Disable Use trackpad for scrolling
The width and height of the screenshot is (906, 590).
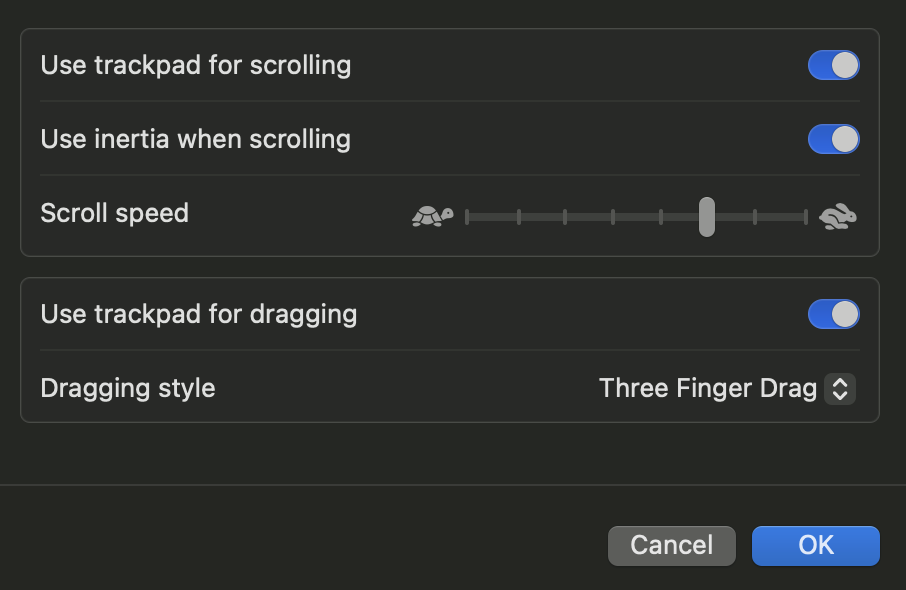coord(833,66)
